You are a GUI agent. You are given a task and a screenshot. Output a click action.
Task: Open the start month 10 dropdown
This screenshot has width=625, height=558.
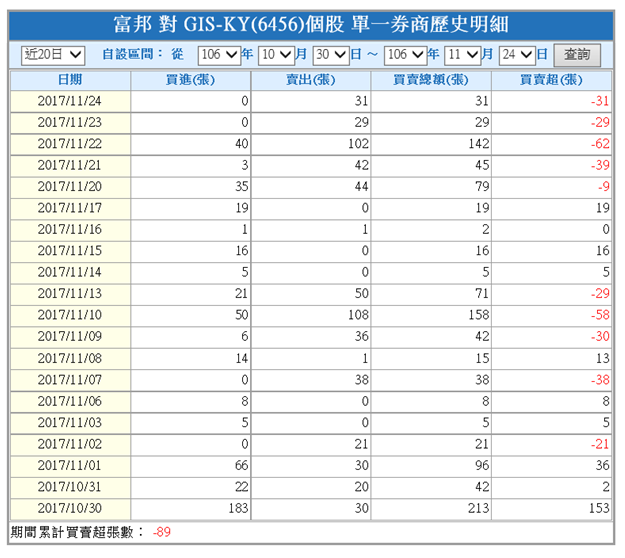(276, 55)
